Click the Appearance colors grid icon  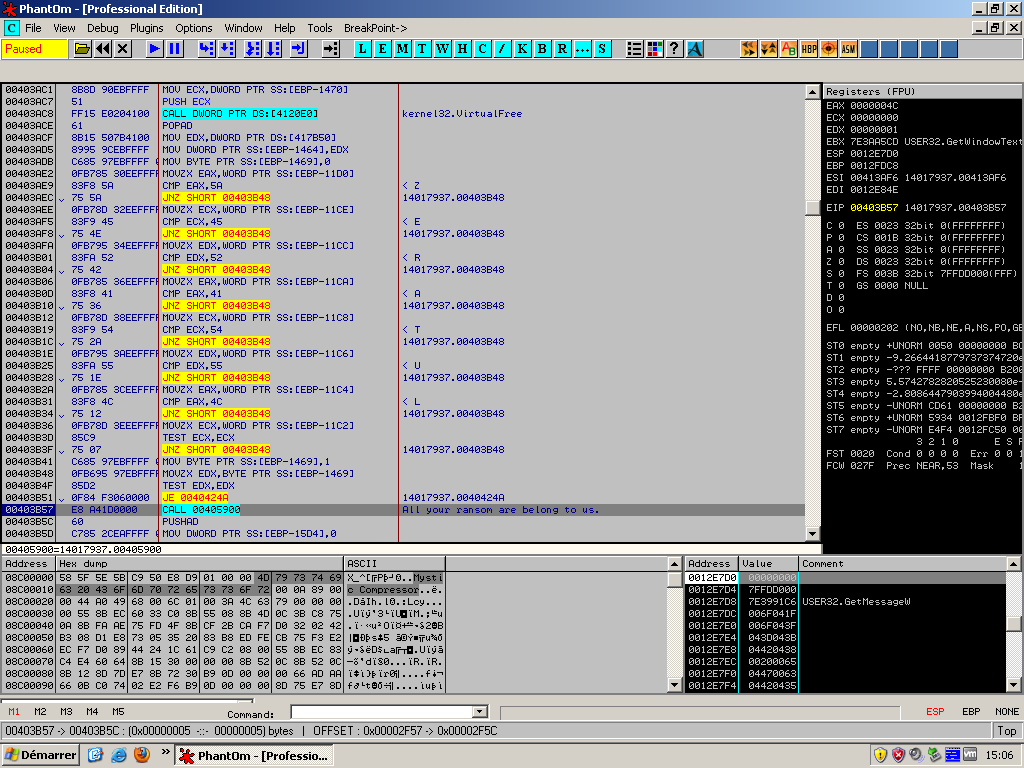(654, 49)
